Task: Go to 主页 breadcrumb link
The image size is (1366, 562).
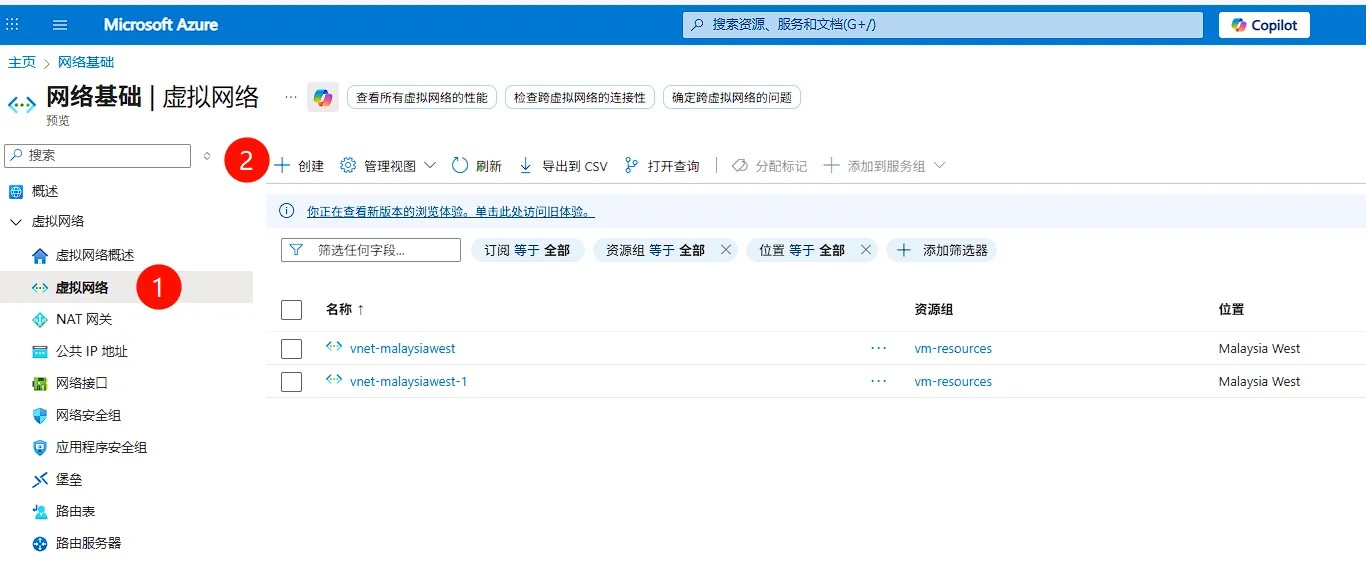Action: click(22, 62)
